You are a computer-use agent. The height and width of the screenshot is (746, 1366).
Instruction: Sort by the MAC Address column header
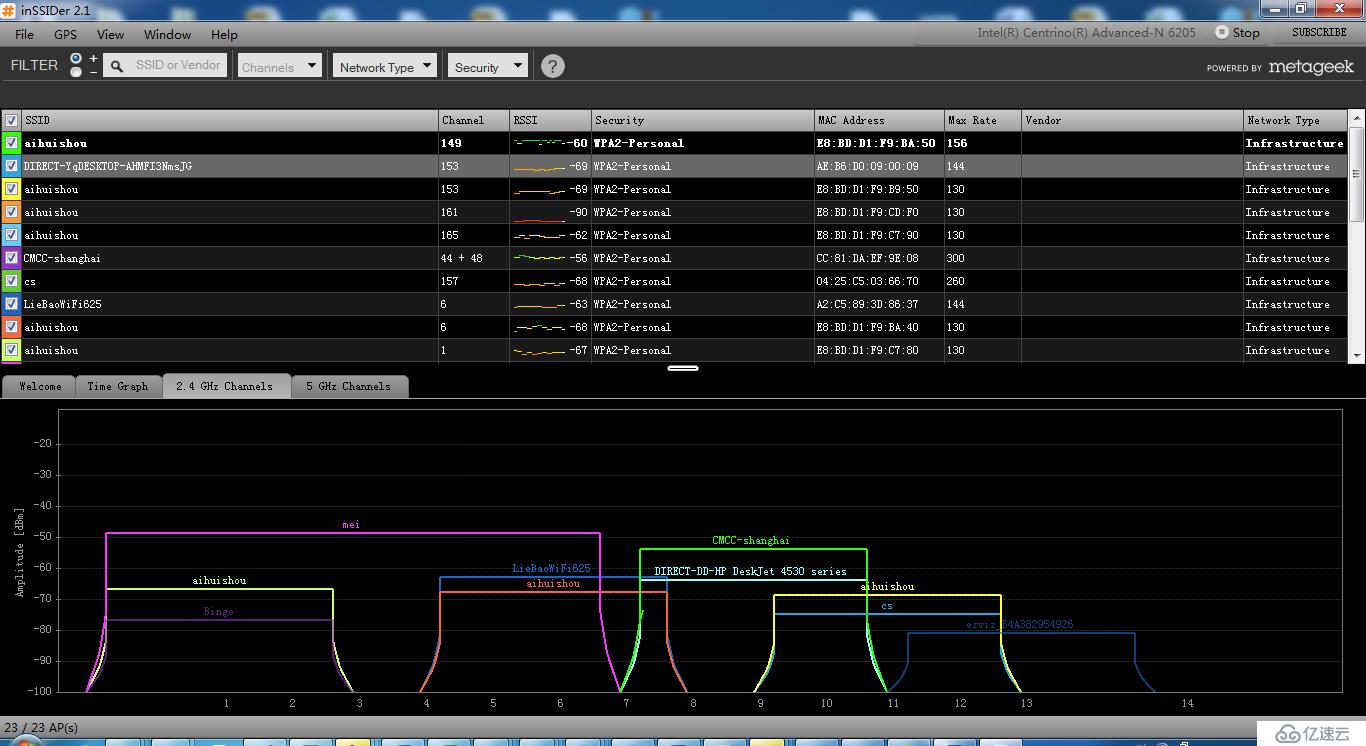click(879, 120)
